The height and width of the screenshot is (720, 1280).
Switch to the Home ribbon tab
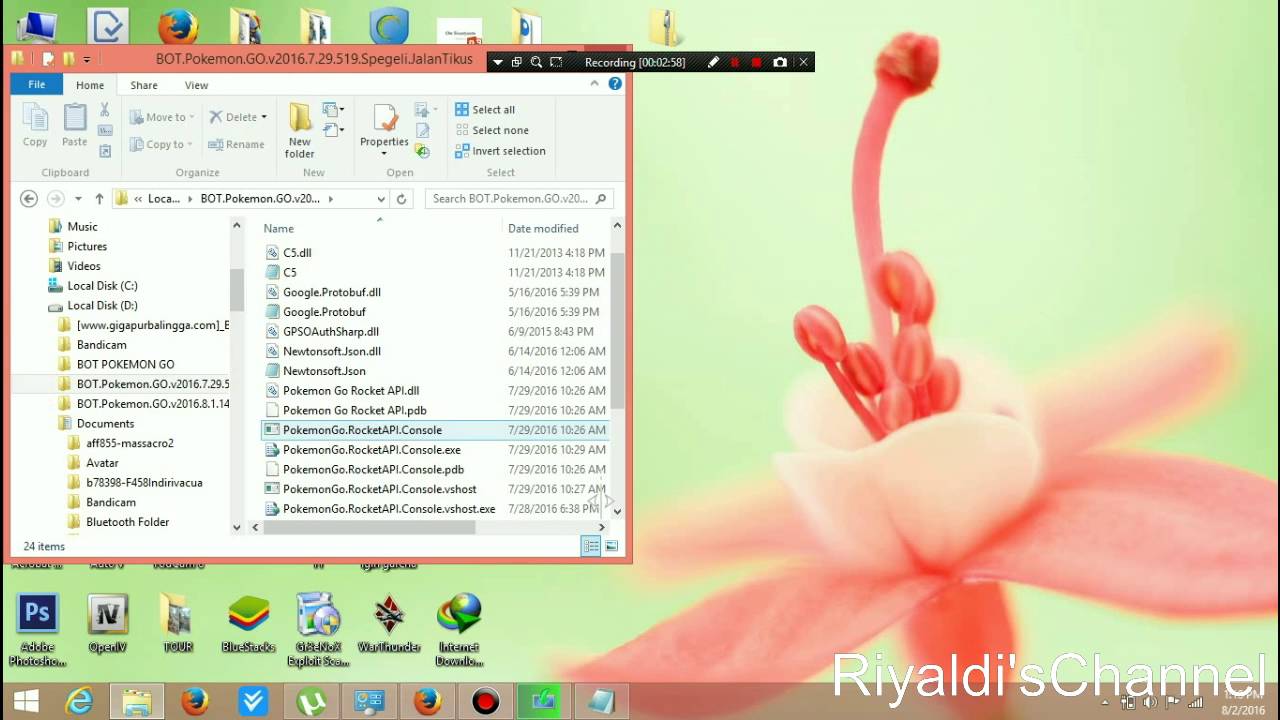tap(90, 85)
